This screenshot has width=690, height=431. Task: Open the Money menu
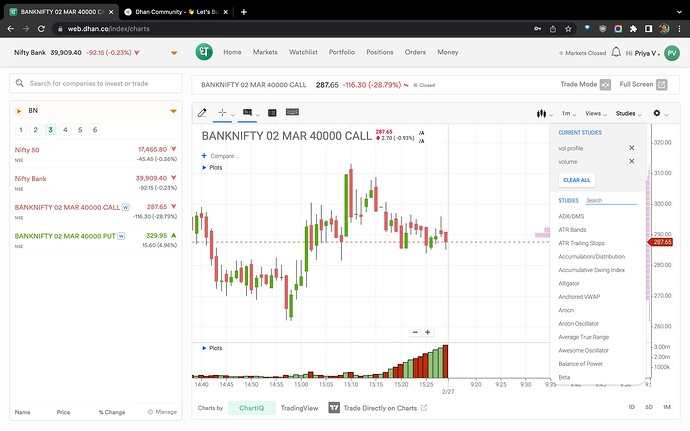click(x=448, y=52)
